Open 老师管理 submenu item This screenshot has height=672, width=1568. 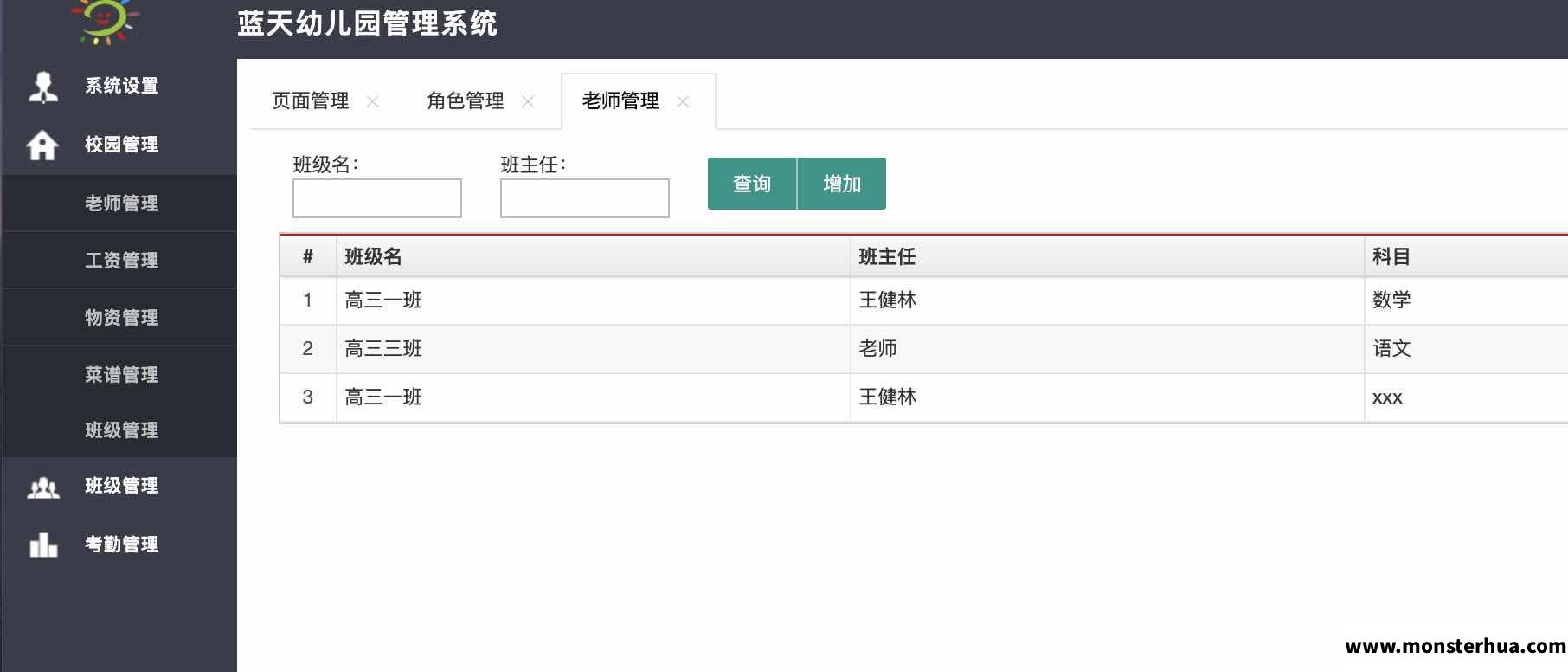120,204
